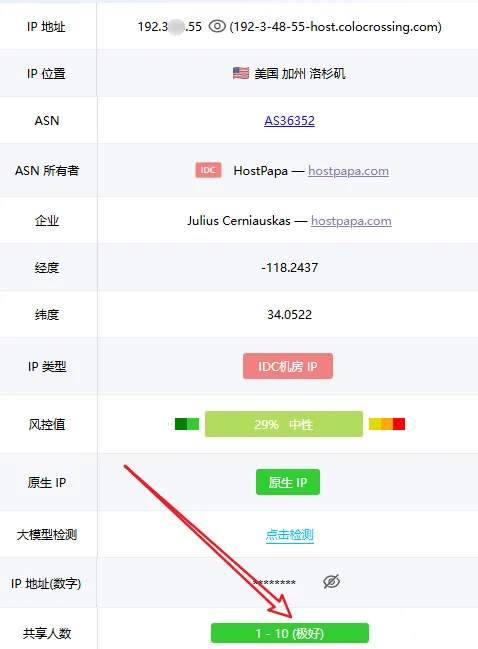Click the hostname 192-3-48-55-host.colocrossing.com
Viewport: 478px width, 649px height.
point(335,26)
